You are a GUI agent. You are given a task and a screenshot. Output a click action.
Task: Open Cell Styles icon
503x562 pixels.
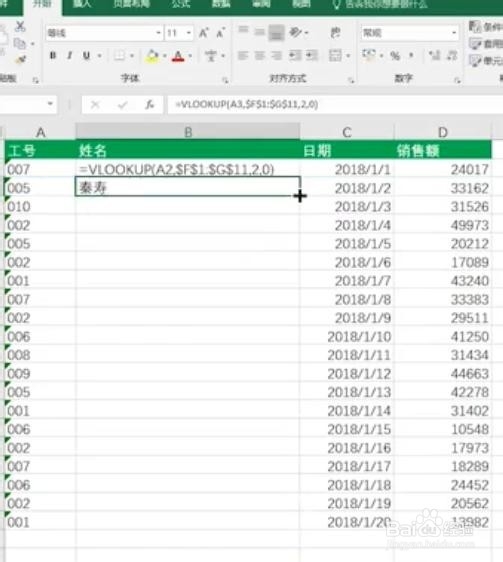tap(475, 61)
